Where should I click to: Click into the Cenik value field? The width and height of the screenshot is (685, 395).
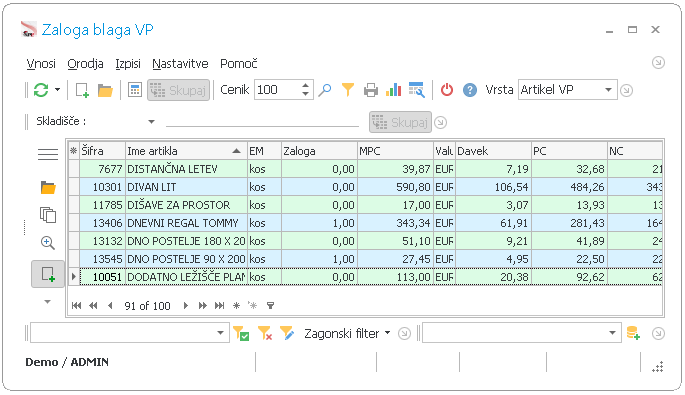tap(277, 90)
